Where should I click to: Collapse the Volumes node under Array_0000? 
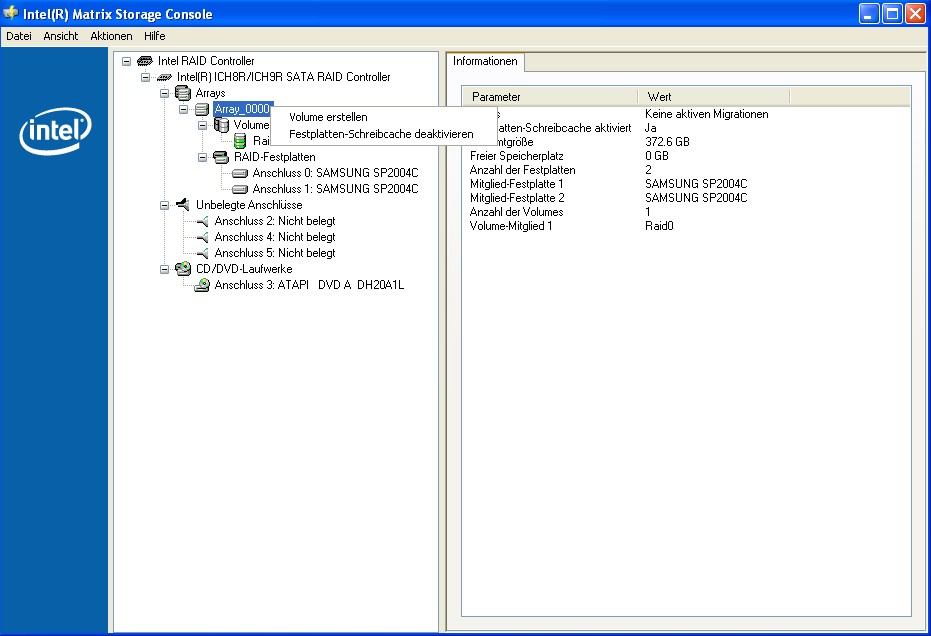tap(202, 125)
